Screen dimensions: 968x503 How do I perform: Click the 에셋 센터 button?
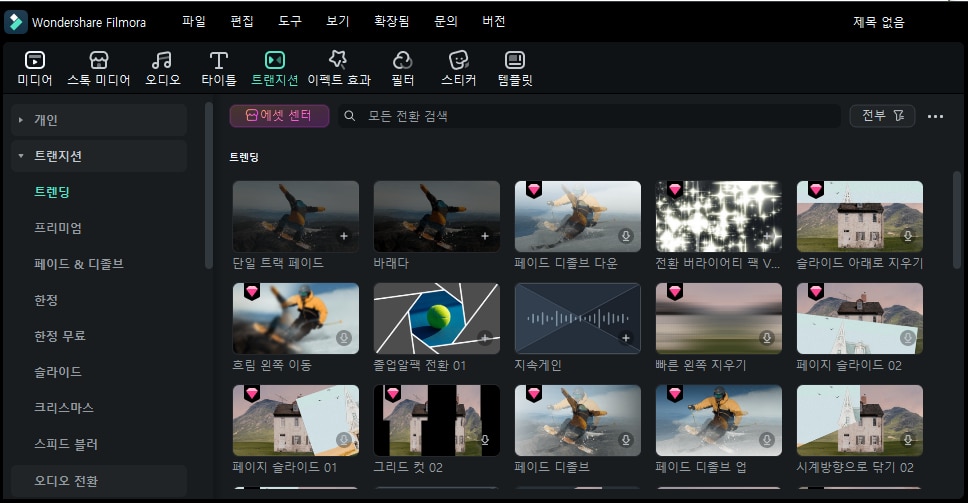(279, 116)
